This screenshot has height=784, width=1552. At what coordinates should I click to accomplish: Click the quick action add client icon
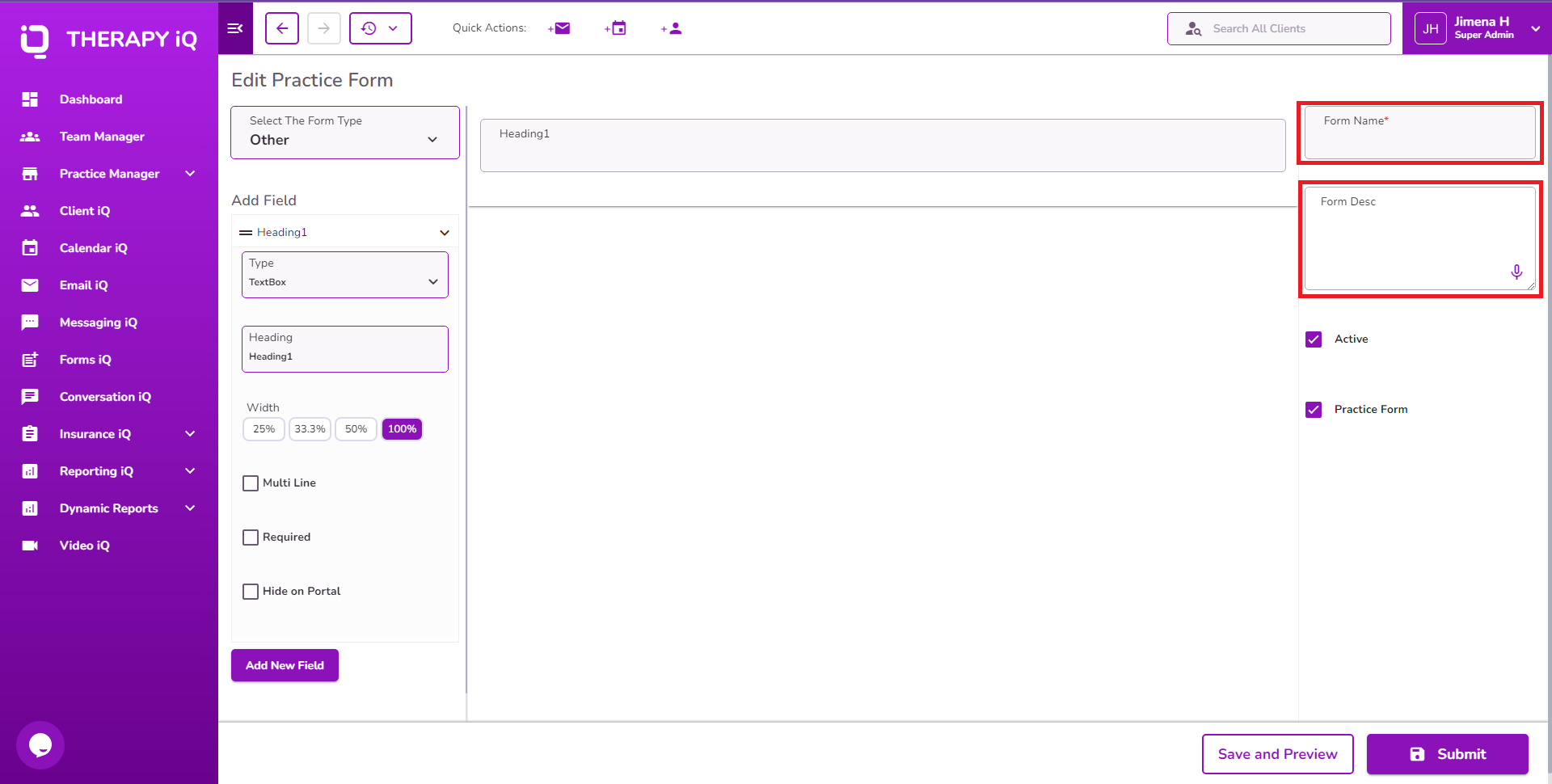[672, 28]
